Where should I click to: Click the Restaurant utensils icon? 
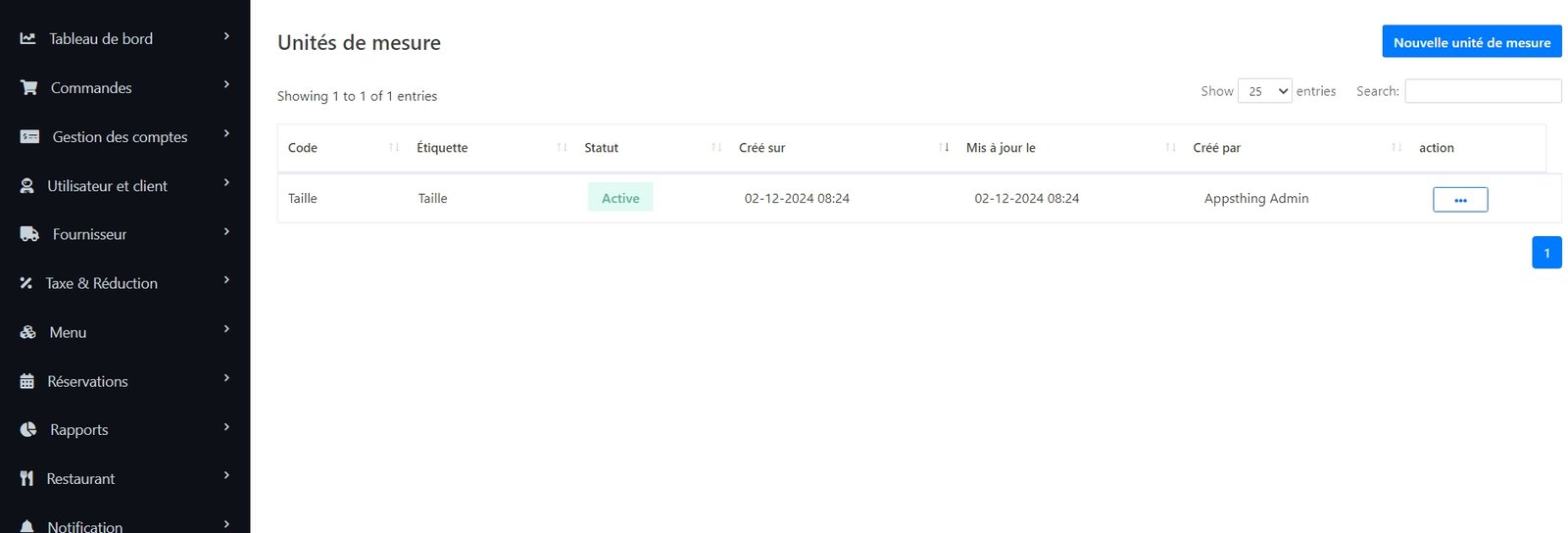[x=26, y=478]
